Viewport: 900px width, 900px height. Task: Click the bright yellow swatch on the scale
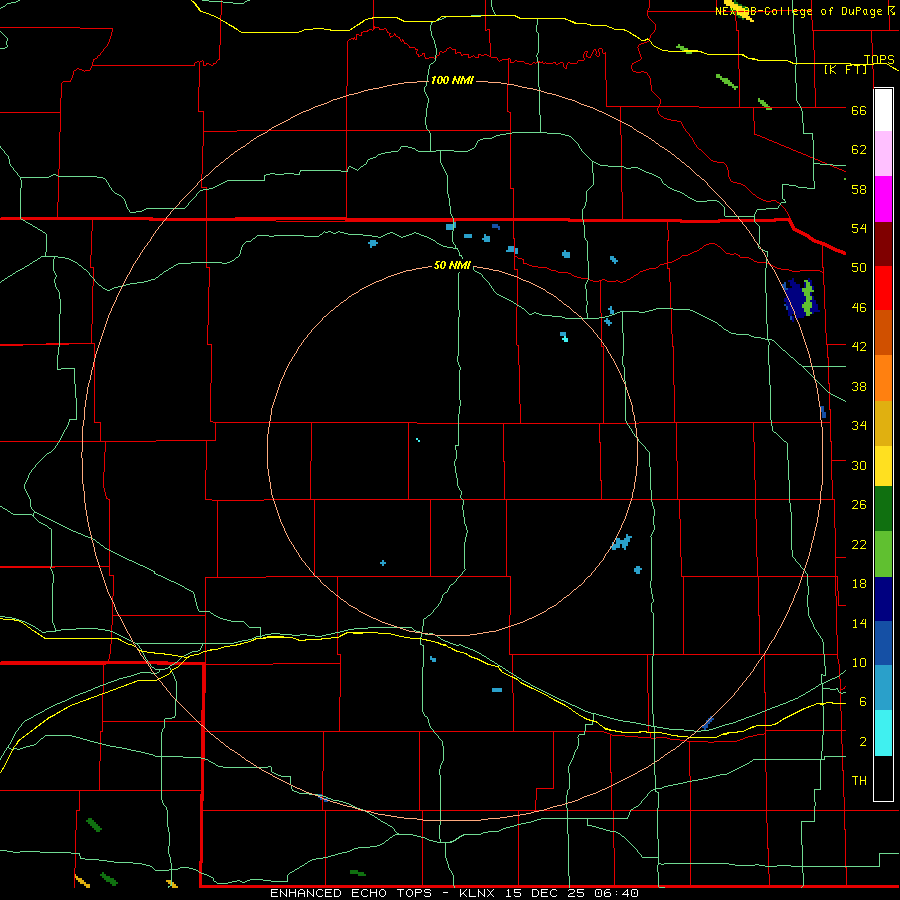[883, 465]
